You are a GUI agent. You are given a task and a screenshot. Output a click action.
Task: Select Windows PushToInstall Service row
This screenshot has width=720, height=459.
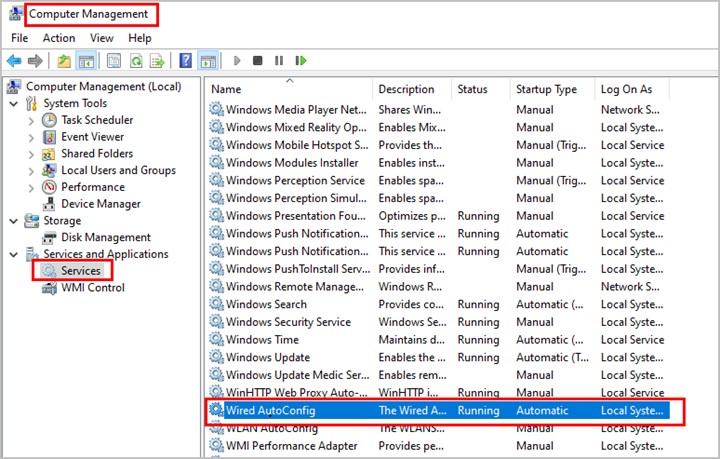coord(439,269)
